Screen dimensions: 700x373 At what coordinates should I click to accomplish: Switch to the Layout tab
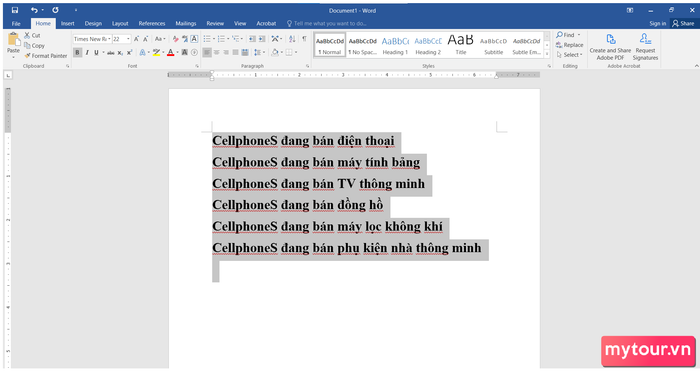pos(120,24)
